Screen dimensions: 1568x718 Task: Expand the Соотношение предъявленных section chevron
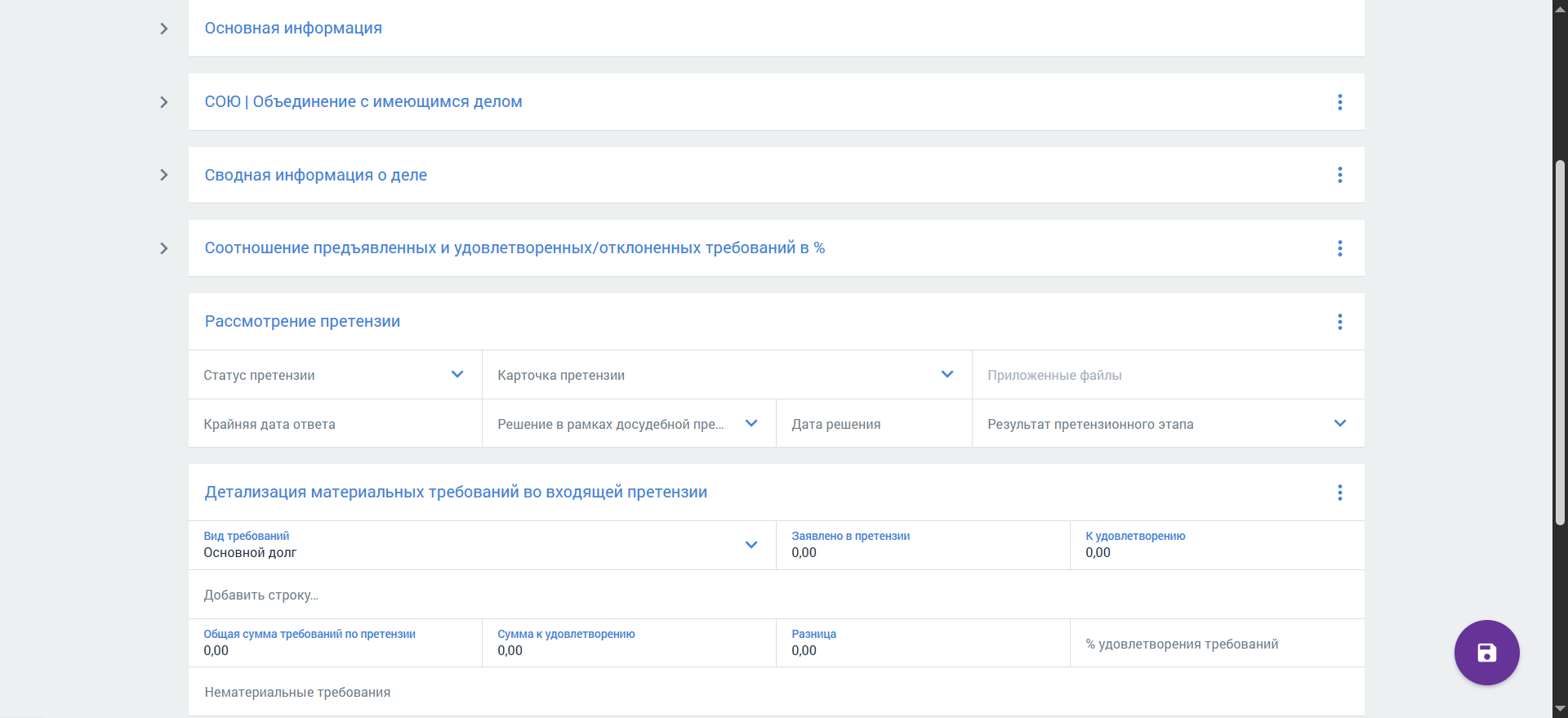pyautogui.click(x=164, y=248)
